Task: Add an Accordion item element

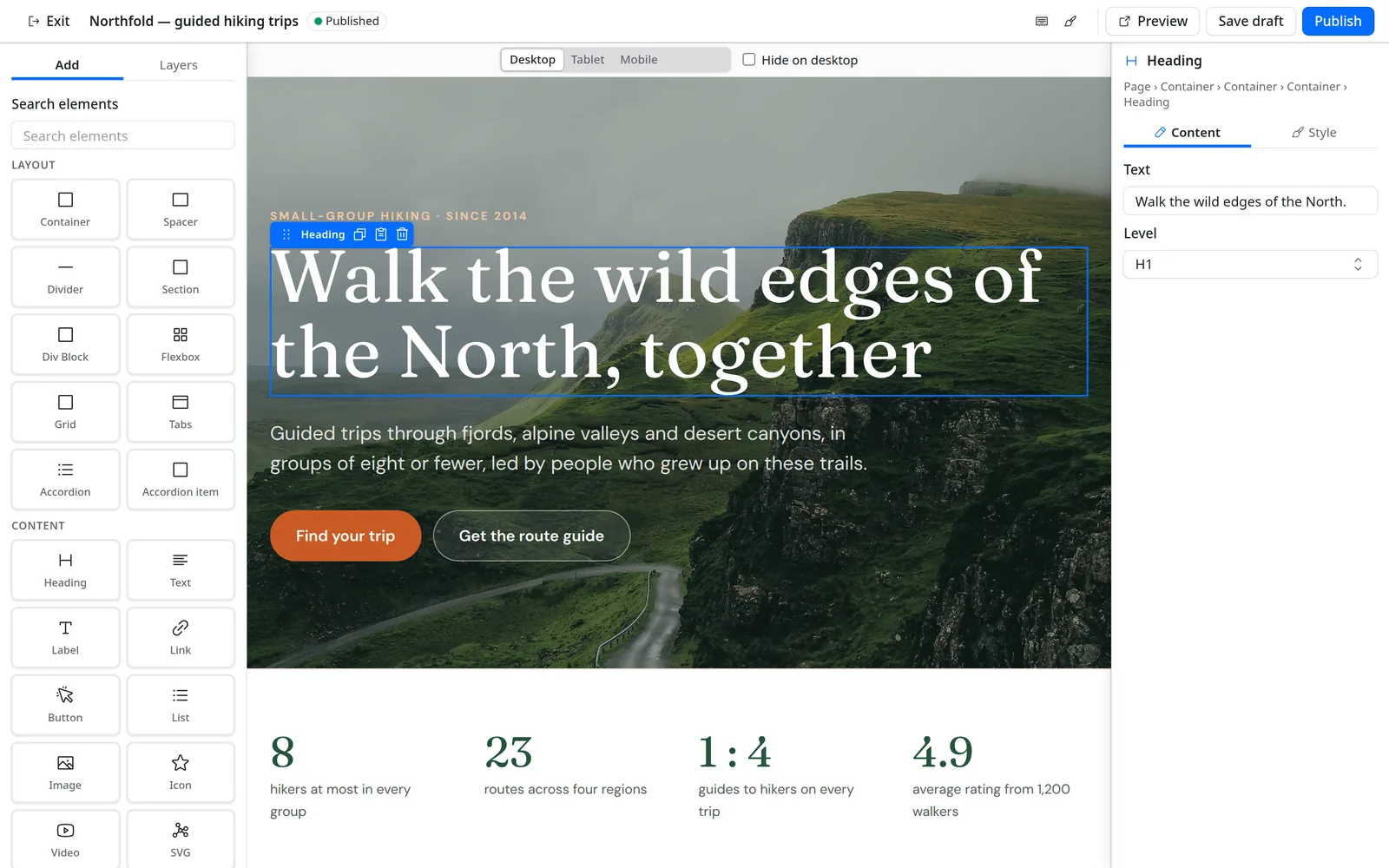Action: [181, 480]
